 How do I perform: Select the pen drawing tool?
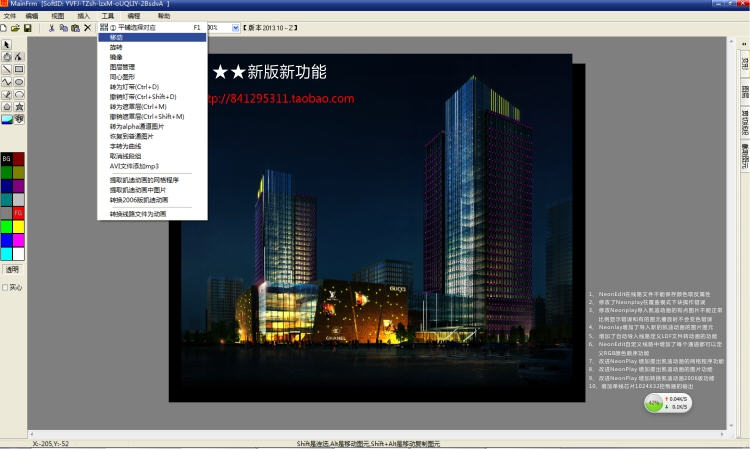tap(7, 94)
